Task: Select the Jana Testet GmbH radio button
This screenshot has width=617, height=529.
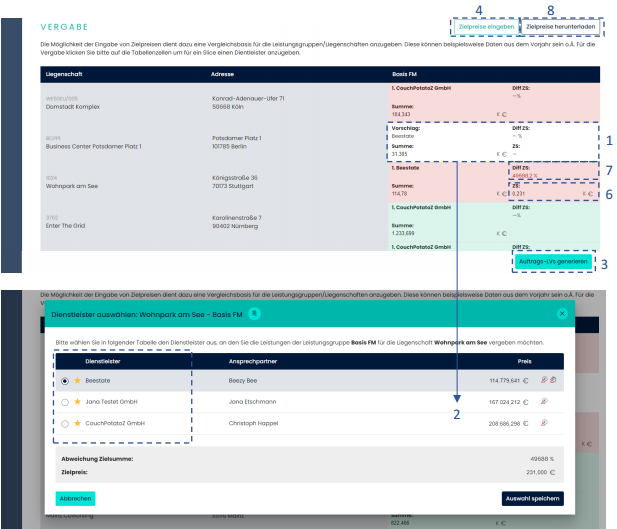Action: (65, 401)
